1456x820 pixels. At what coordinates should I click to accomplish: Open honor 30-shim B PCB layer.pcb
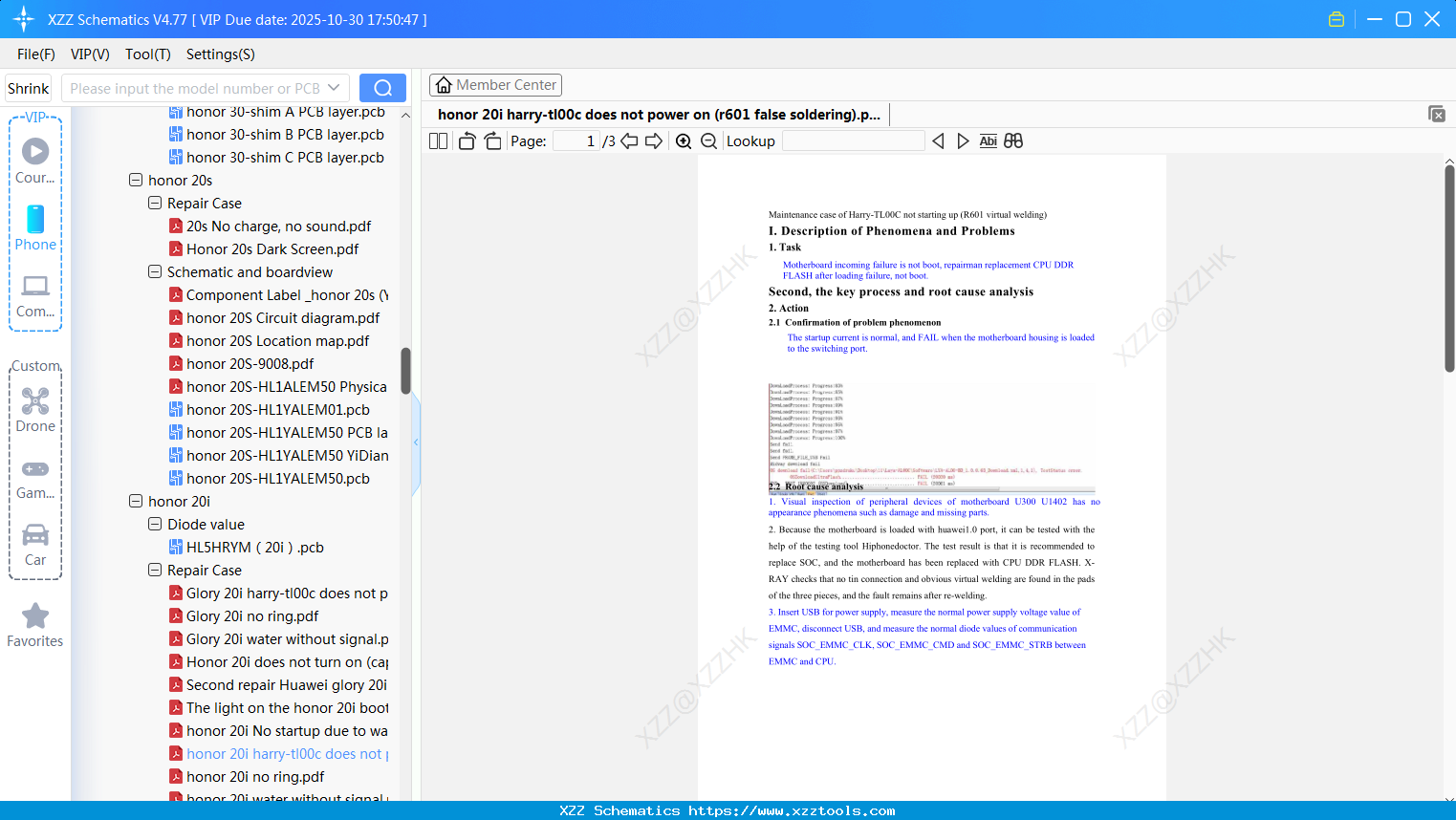tap(285, 134)
